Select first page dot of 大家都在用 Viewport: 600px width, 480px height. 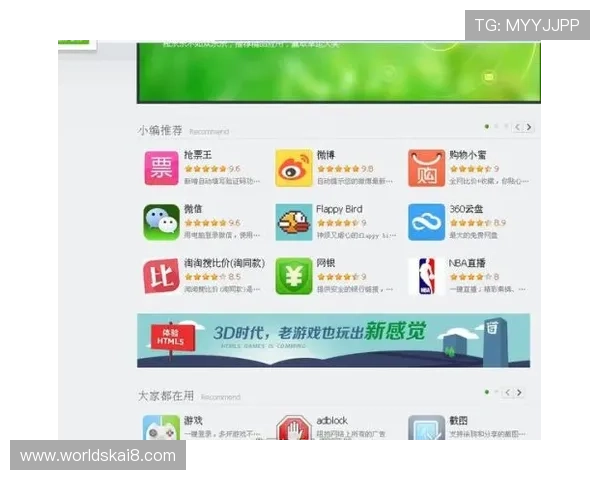tap(487, 392)
